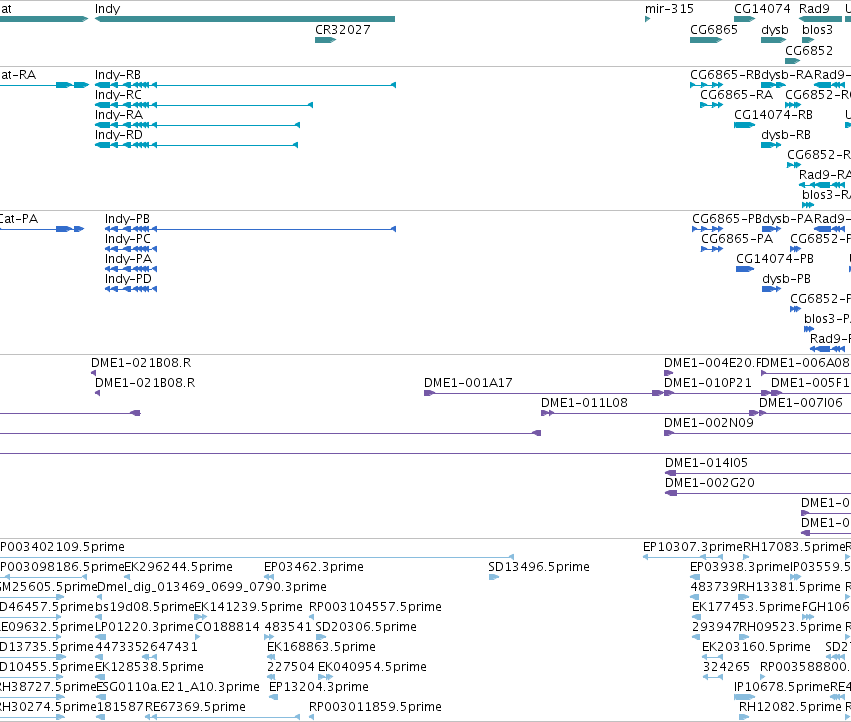Click the ESG0110a.E21_A10.3prime label

point(177,687)
